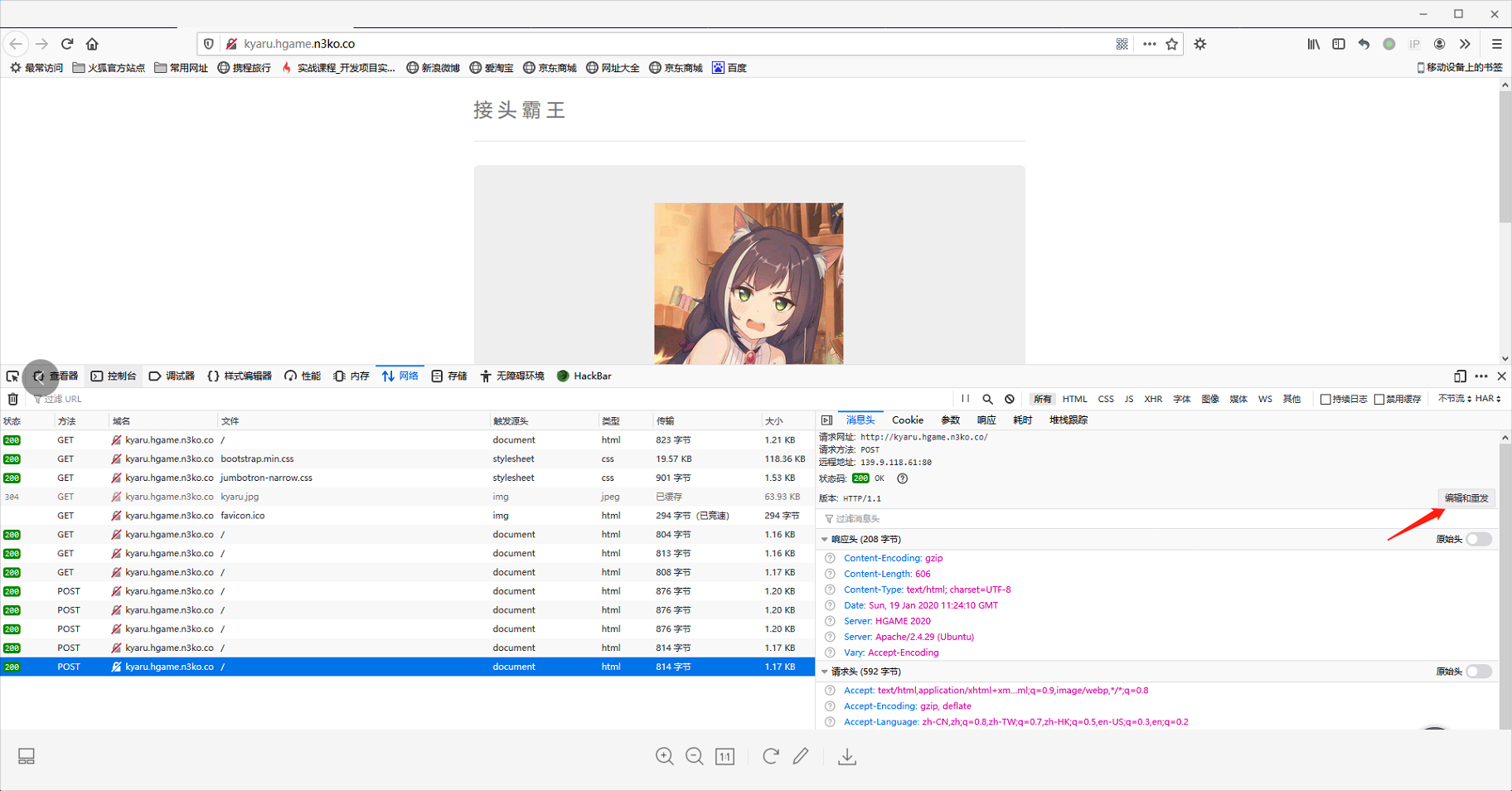This screenshot has height=791, width=1512.
Task: Close the developer tools panel
Action: (x=1501, y=376)
